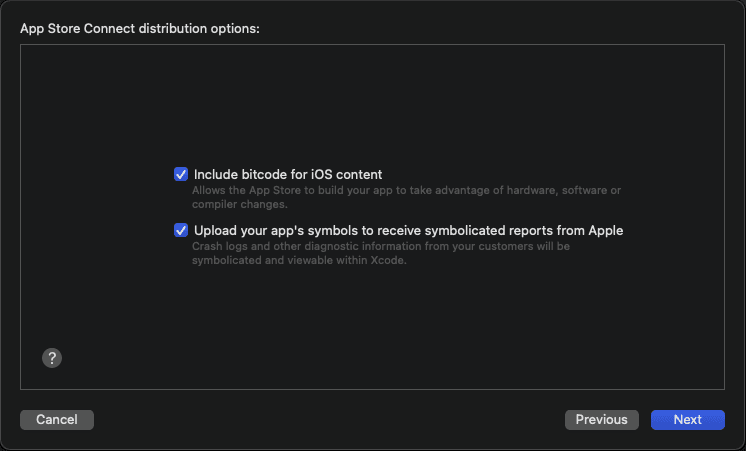Click the bitcode description about hardware changes
746x451 pixels.
406,197
